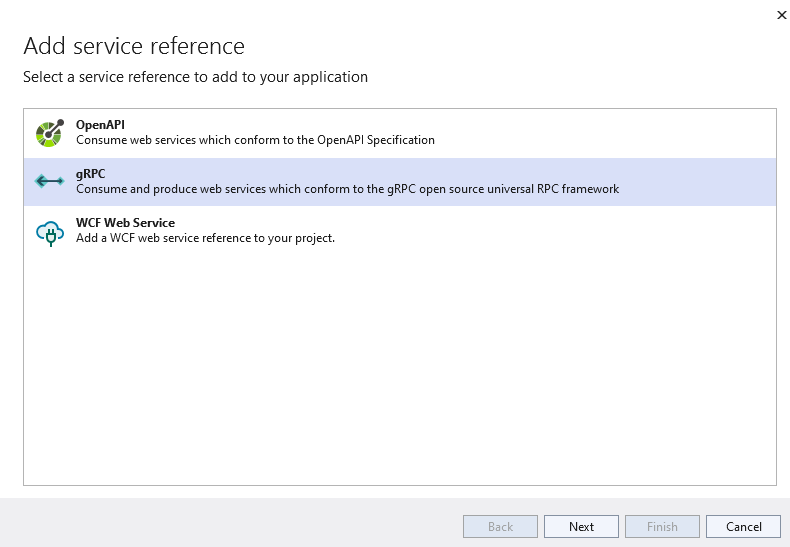Highlight the WCF Web Service list row
Screen dimensions: 790x547
(x=400, y=231)
